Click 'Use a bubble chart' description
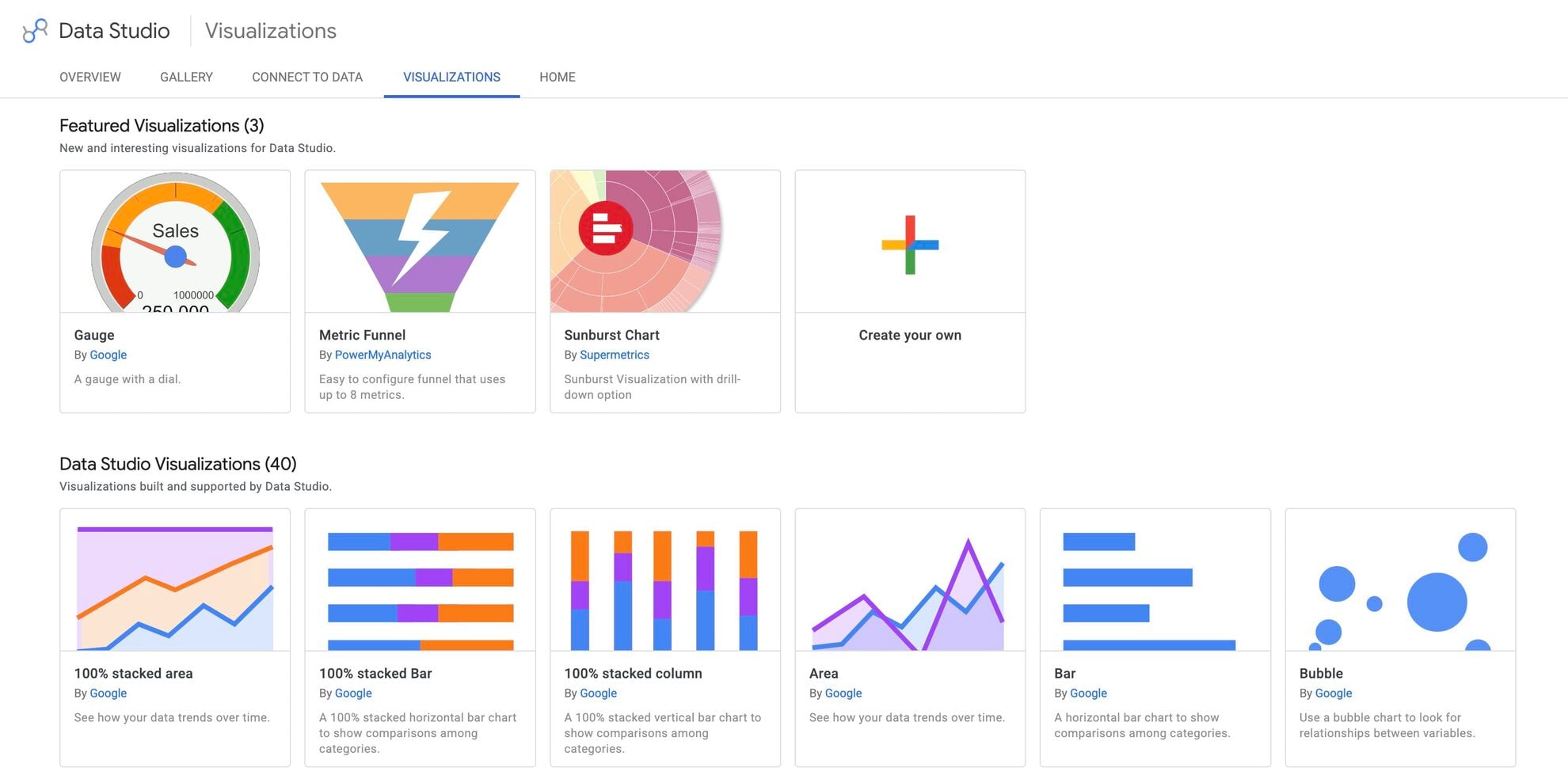 click(x=1387, y=725)
